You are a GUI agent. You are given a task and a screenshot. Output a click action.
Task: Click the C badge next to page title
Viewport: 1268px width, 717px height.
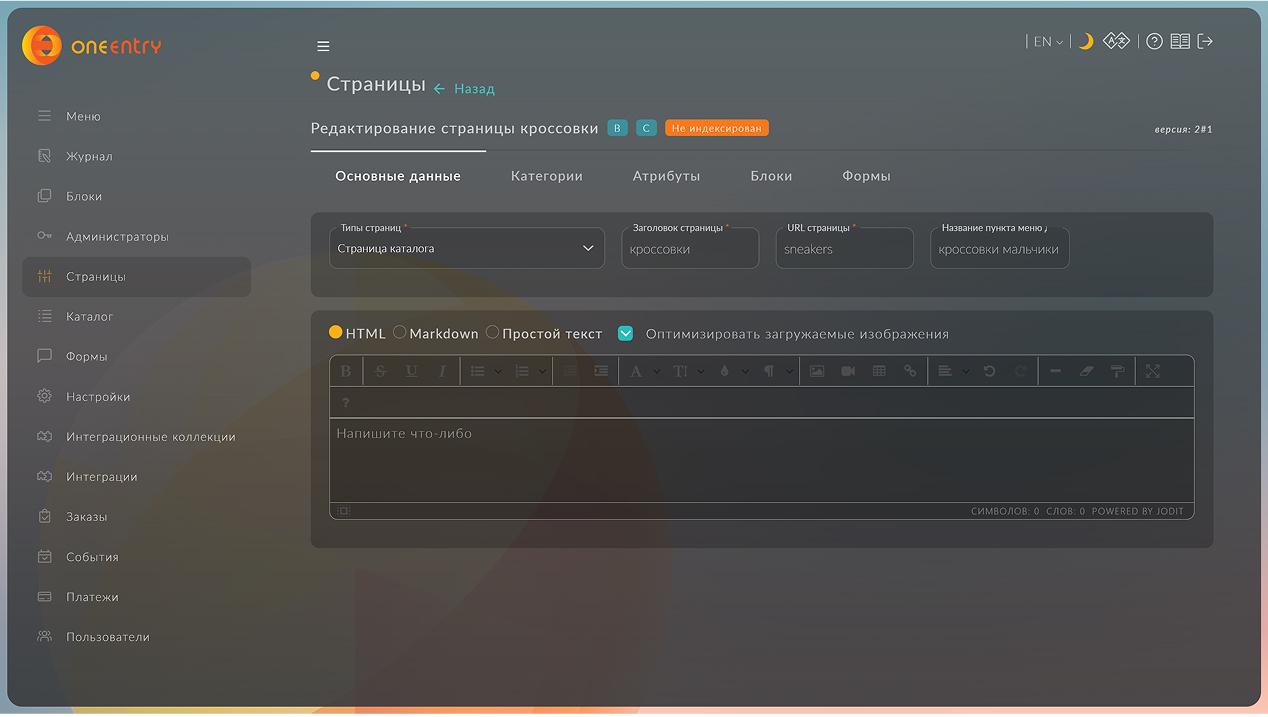[x=646, y=128]
